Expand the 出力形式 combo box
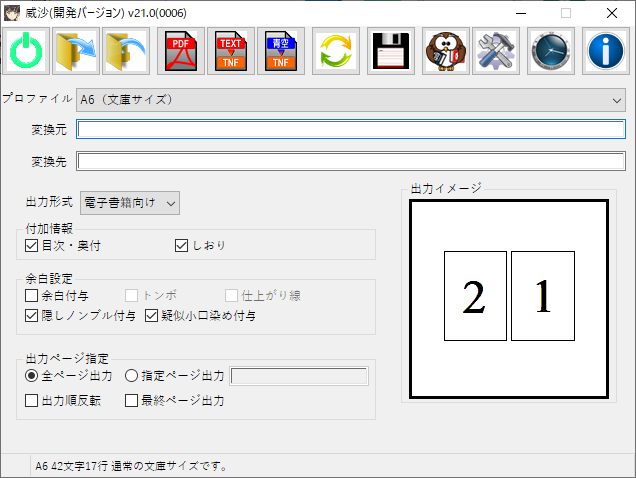 pos(130,203)
